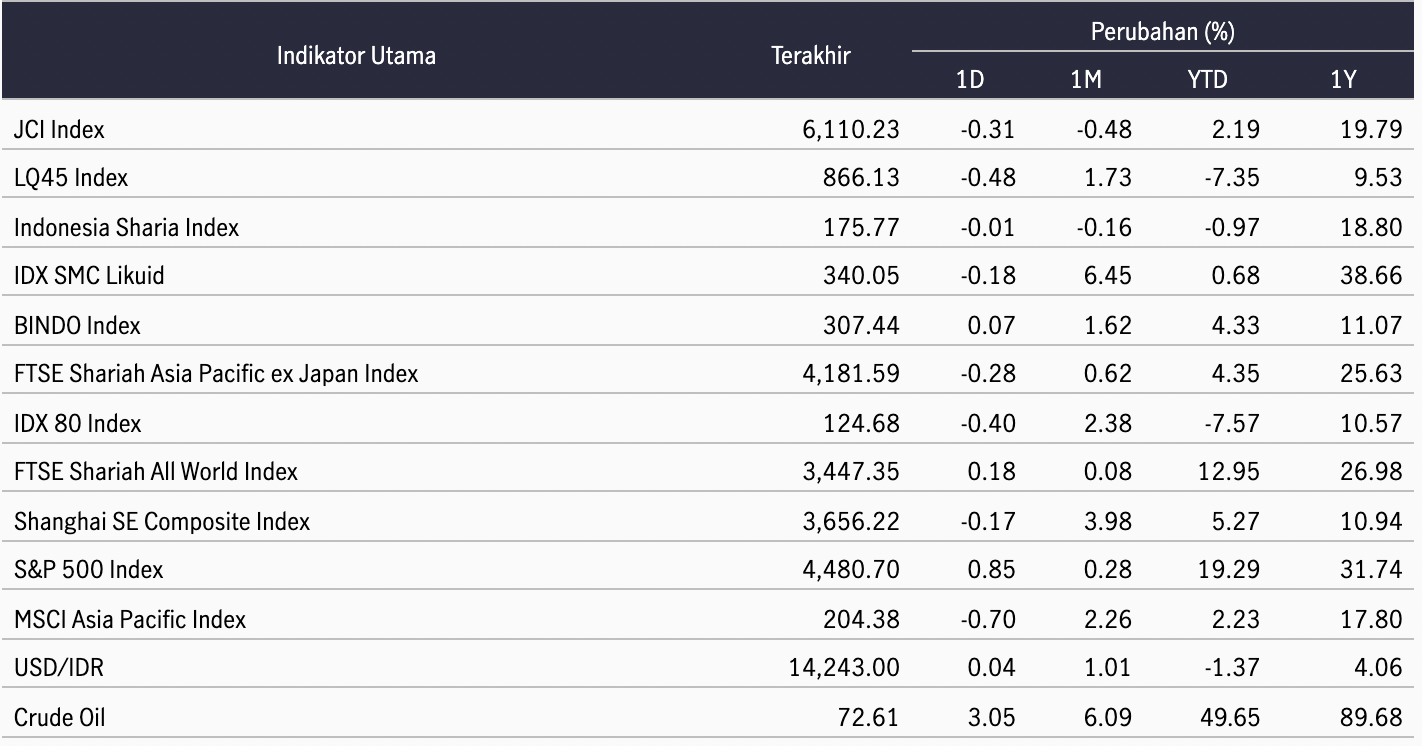Click FTSE Shariah Asia Pacific ex Japan Index
Screen dimensions: 1422x746
tap(216, 374)
